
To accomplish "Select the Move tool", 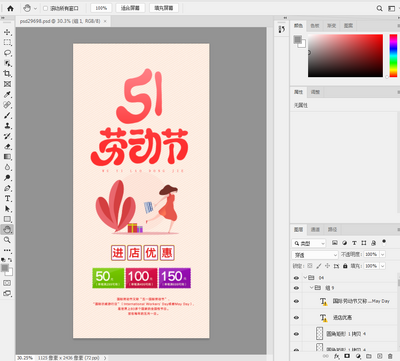I will [7, 32].
